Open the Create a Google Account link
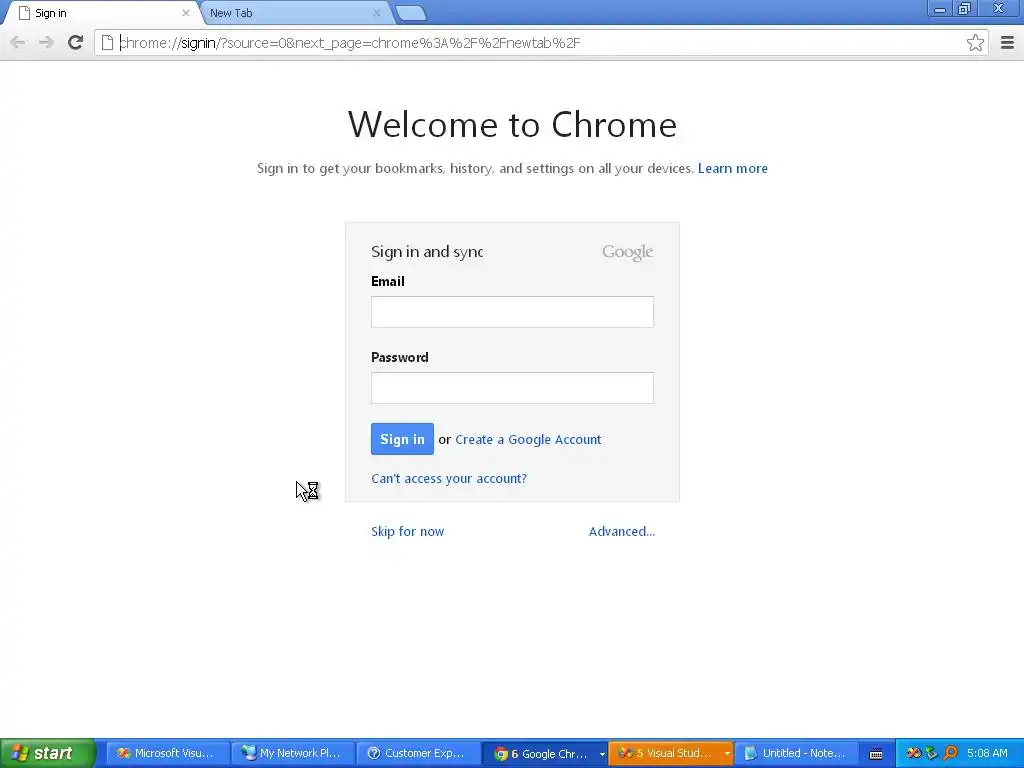Screen dimensions: 1024x768 coord(528,440)
